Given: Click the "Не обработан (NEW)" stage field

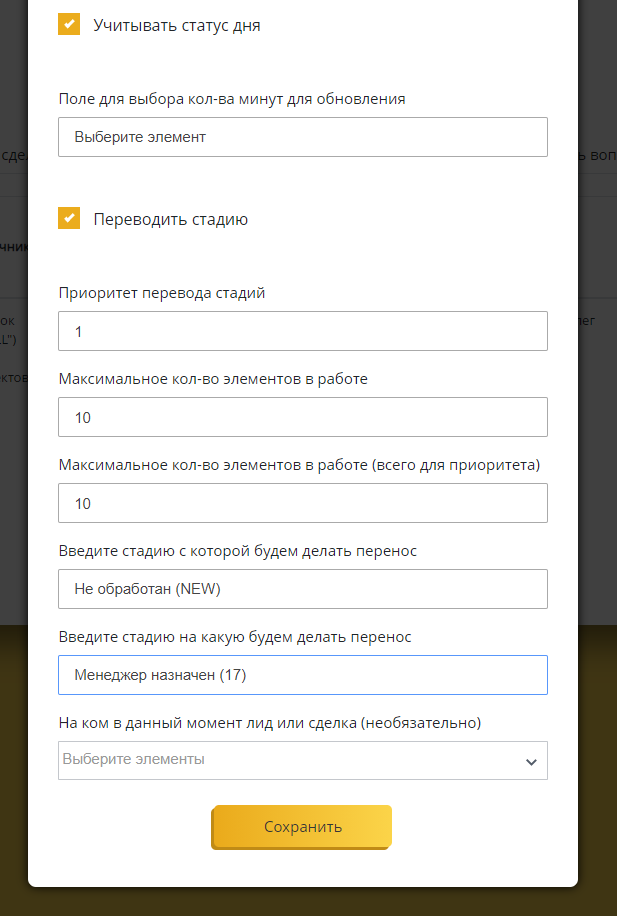Looking at the screenshot, I should (x=302, y=589).
